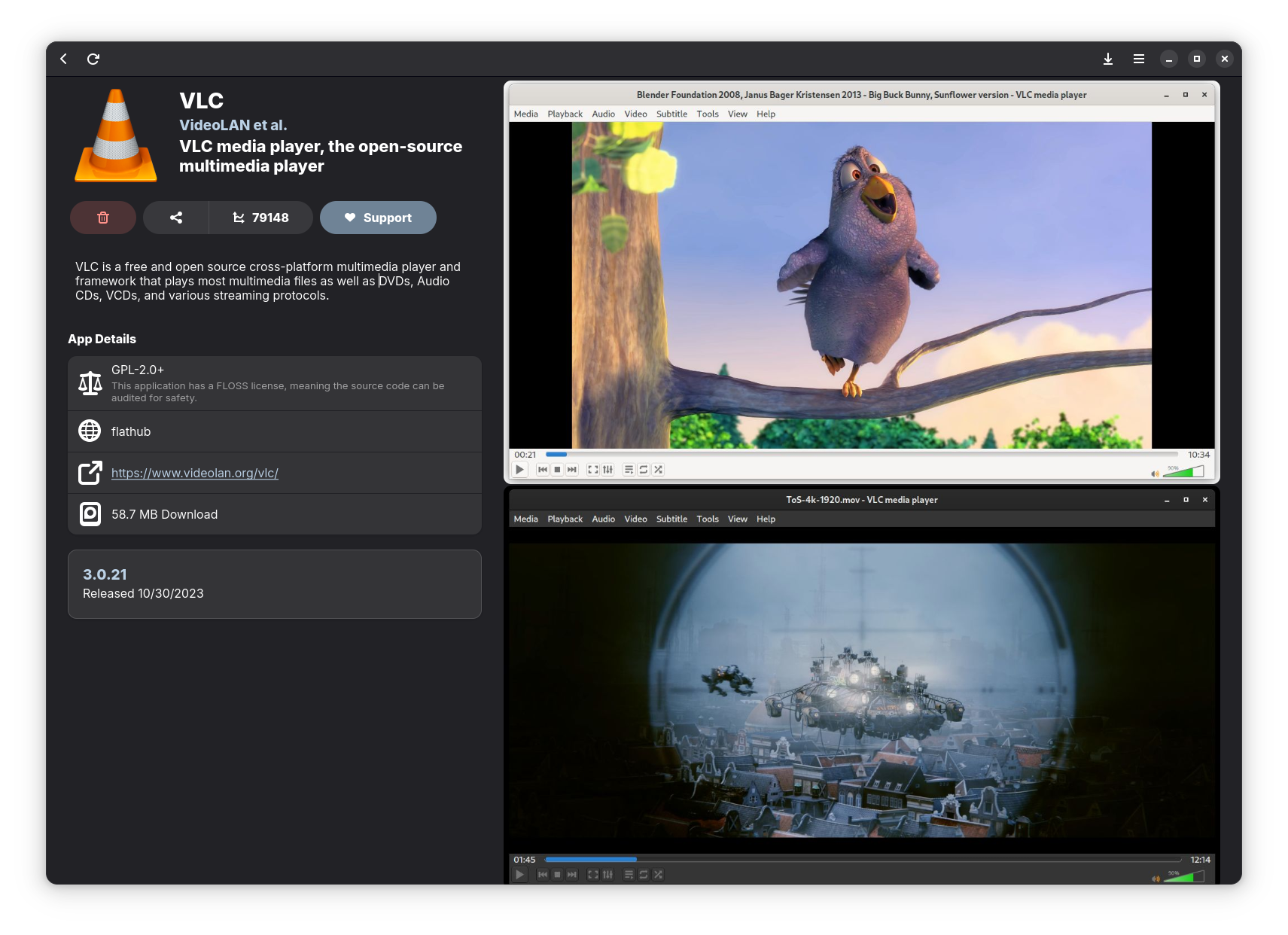
Task: Click Playback menu in Big Buck Bunny screenshot
Action: point(565,114)
